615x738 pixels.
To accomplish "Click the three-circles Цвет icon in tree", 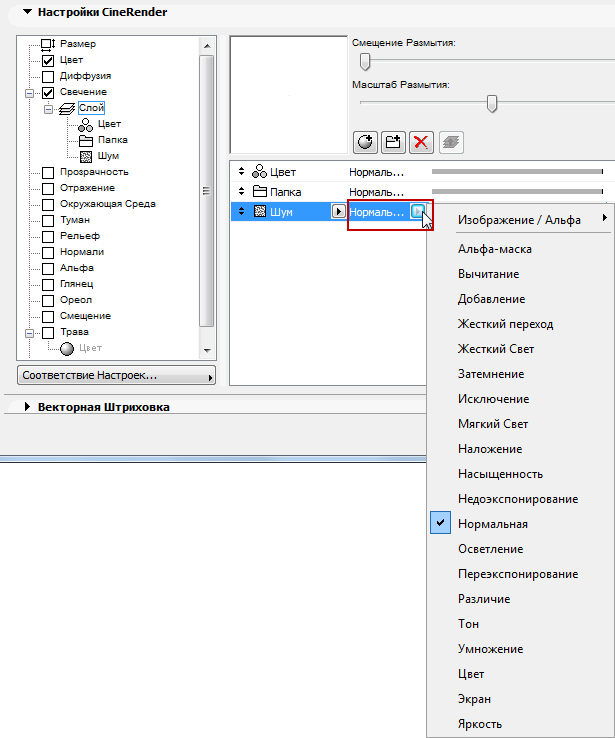I will pyautogui.click(x=86, y=125).
